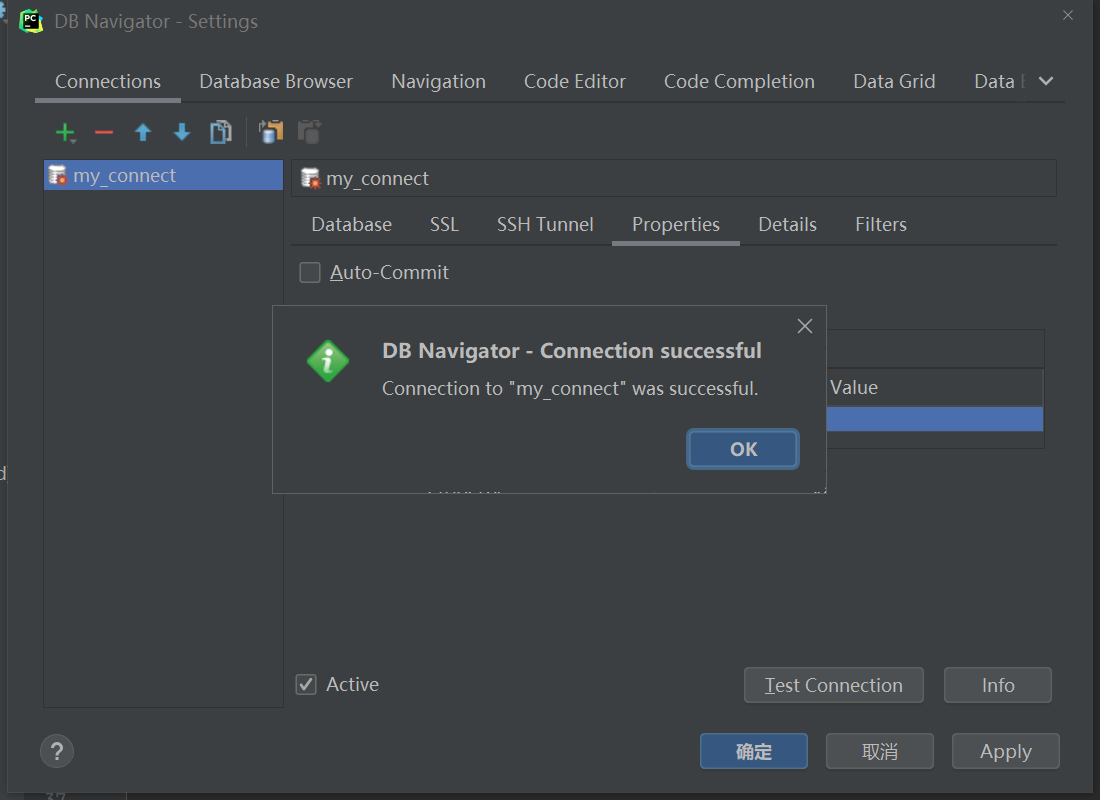
Task: Open the Data Grid tab
Action: [x=894, y=82]
